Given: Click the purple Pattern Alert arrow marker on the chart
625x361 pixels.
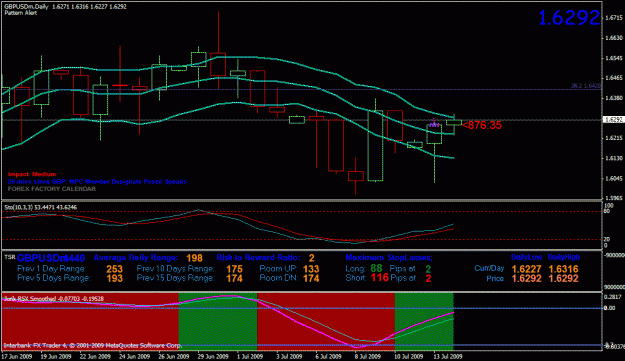Looking at the screenshot, I should [434, 123].
